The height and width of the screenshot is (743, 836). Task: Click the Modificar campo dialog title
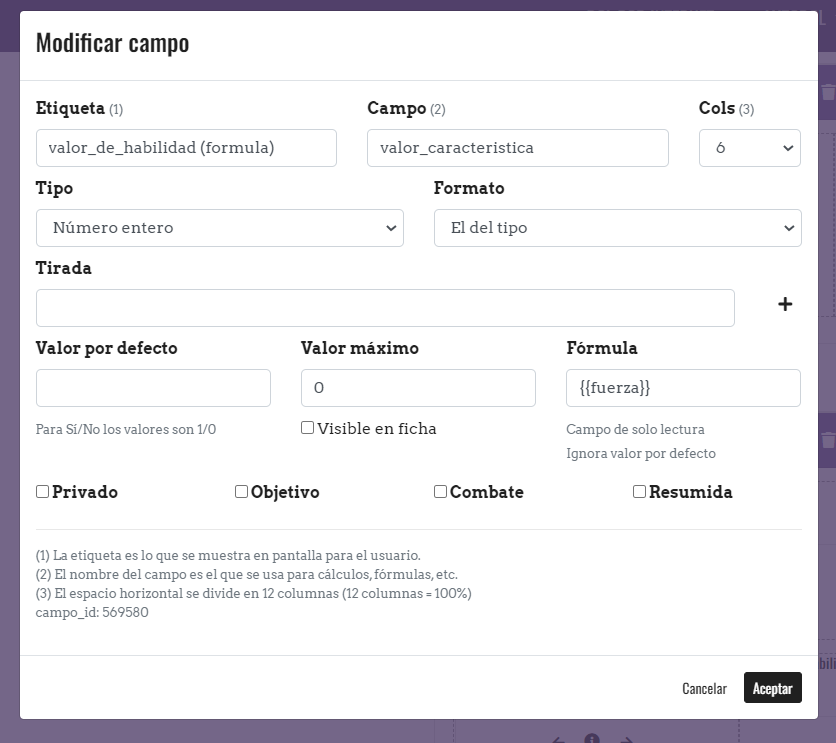click(112, 43)
